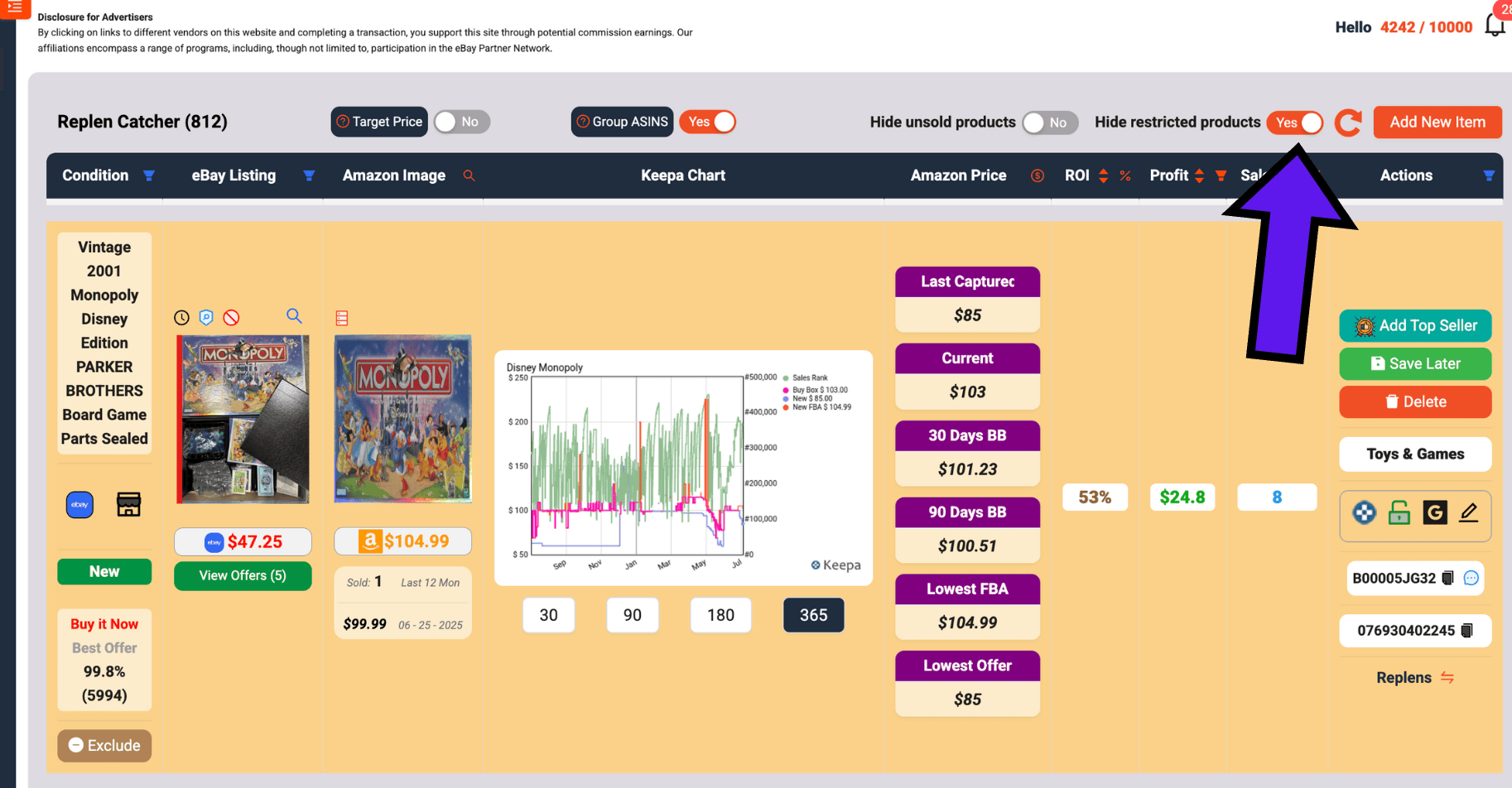The image size is (1512, 788).
Task: Click the Group ASINS help icon
Action: pos(583,122)
